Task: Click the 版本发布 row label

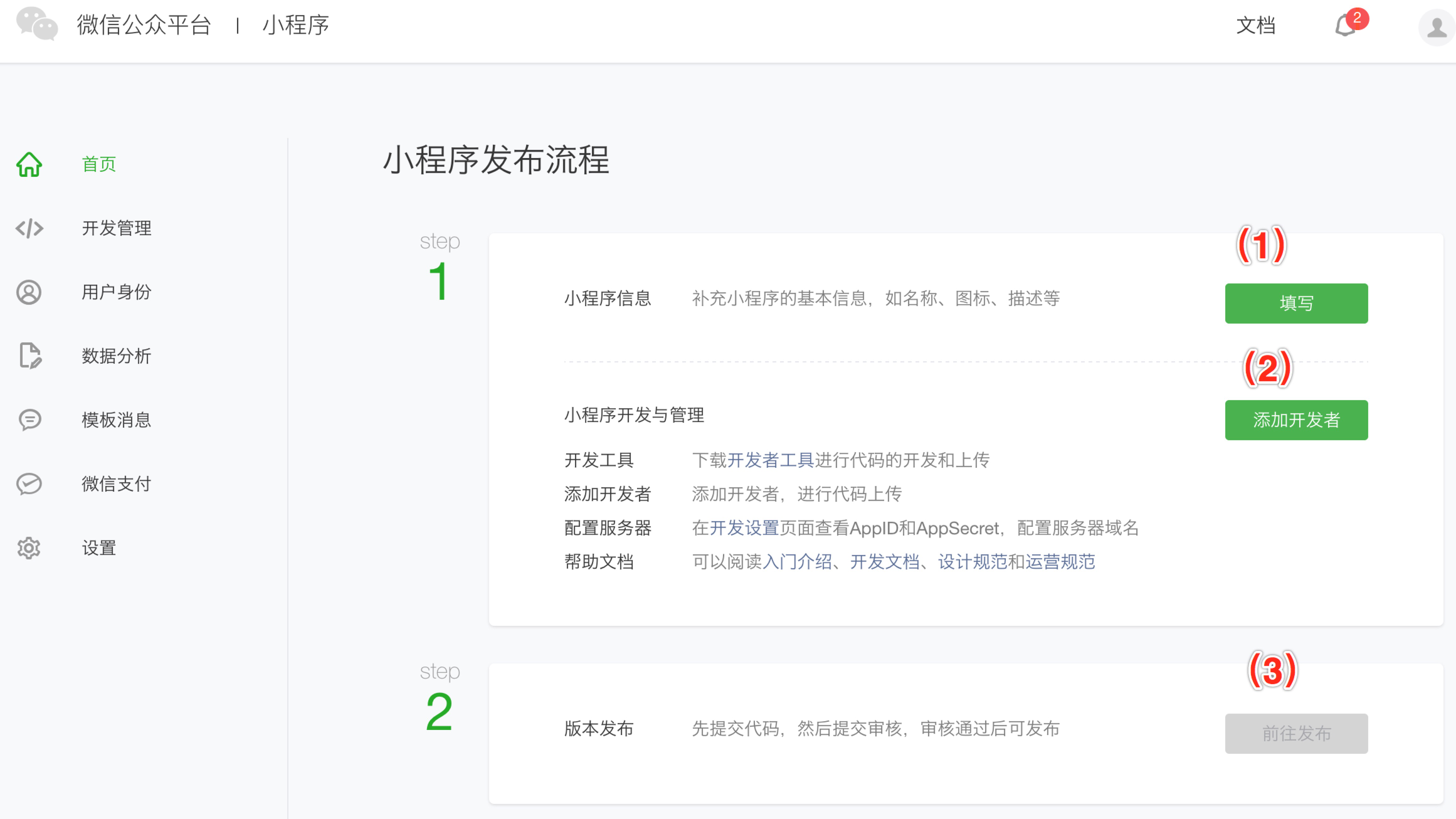Action: click(x=599, y=729)
